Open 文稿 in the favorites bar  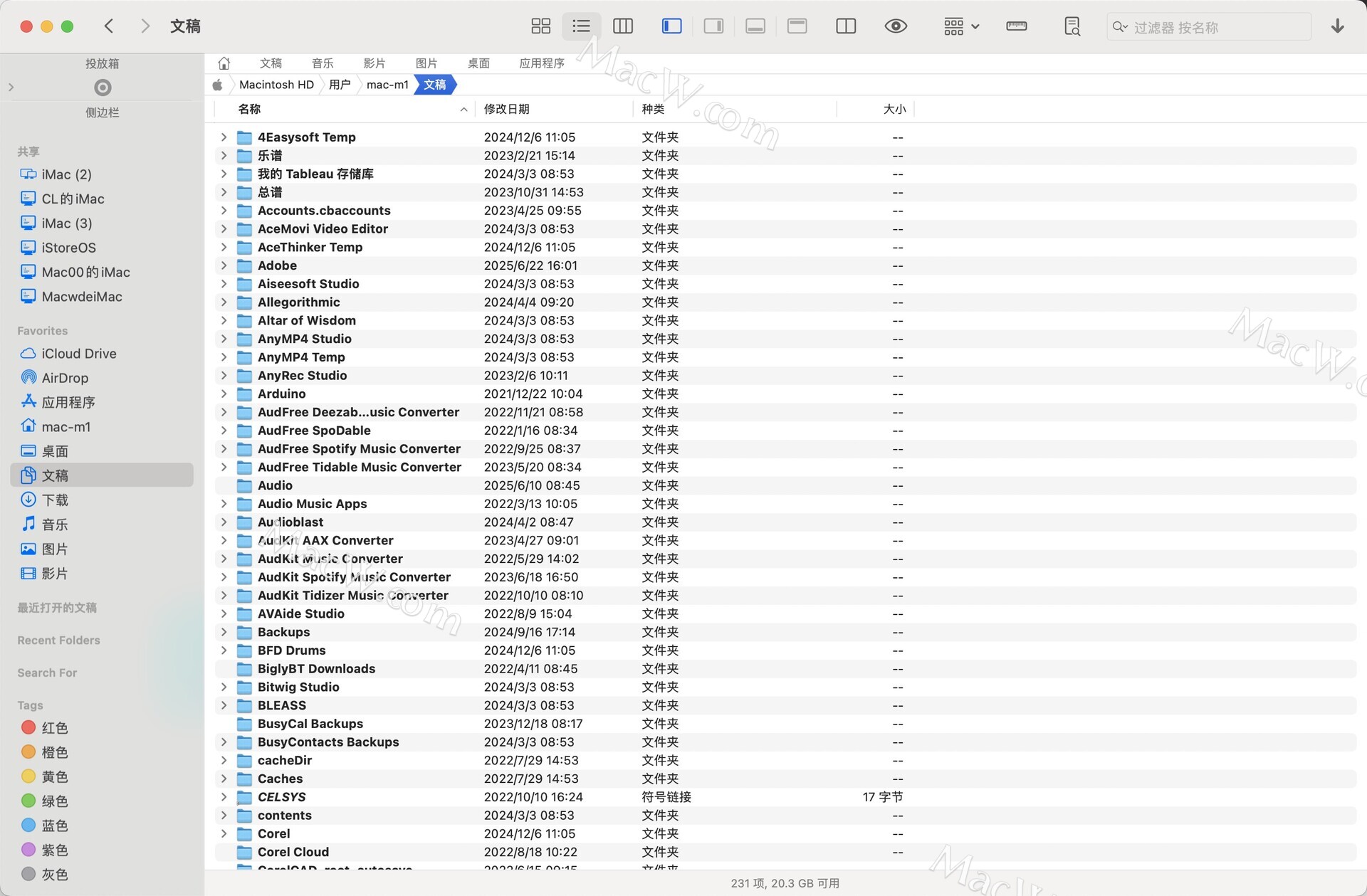click(x=271, y=63)
